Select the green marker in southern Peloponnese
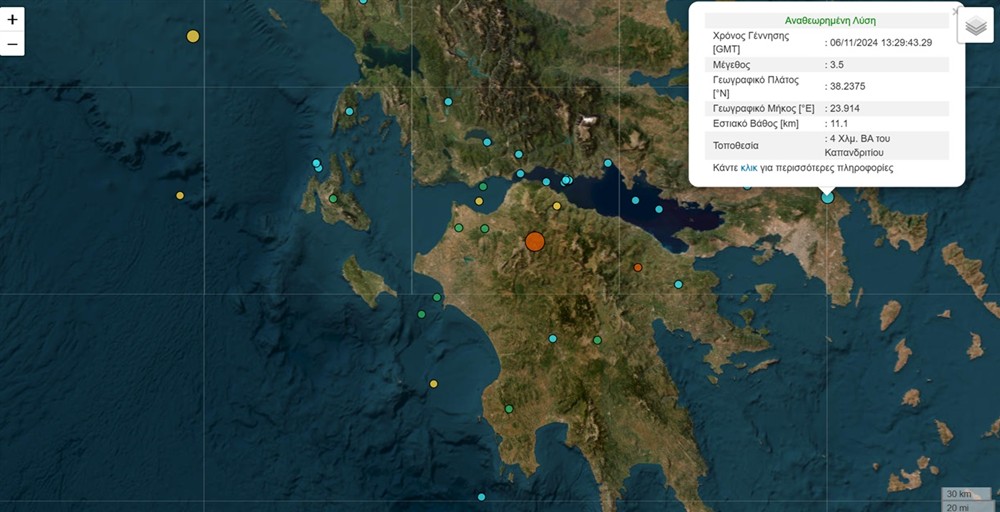The width and height of the screenshot is (1000, 512). (509, 408)
